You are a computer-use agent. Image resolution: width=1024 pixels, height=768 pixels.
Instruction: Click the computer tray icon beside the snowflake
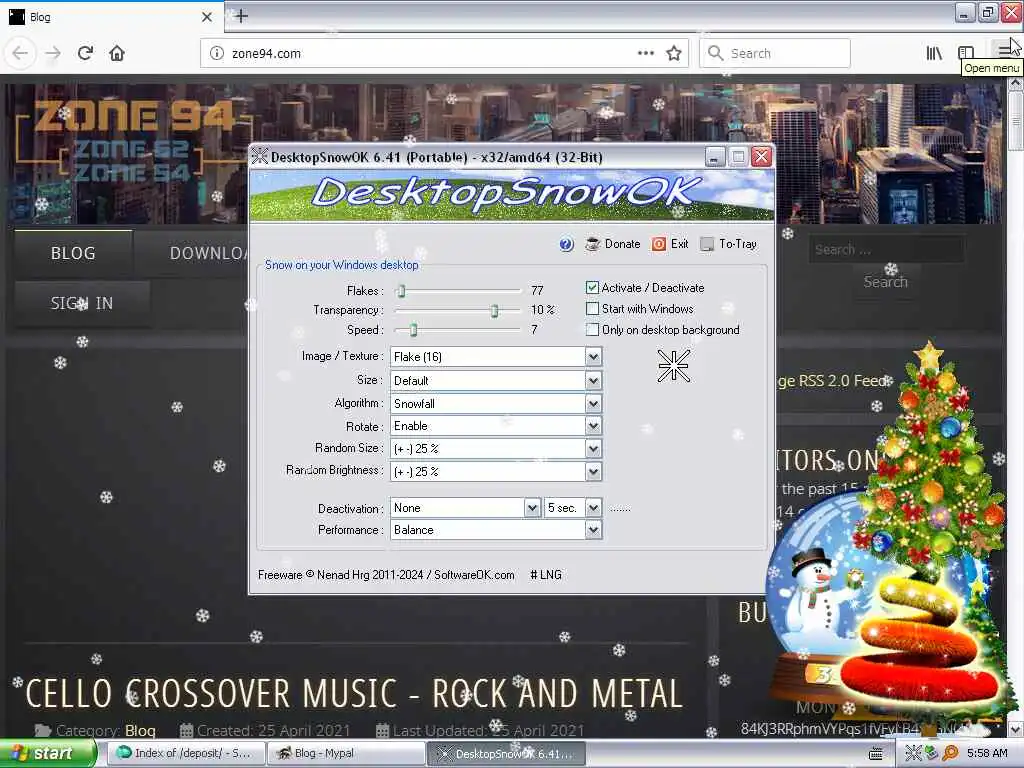[931, 753]
